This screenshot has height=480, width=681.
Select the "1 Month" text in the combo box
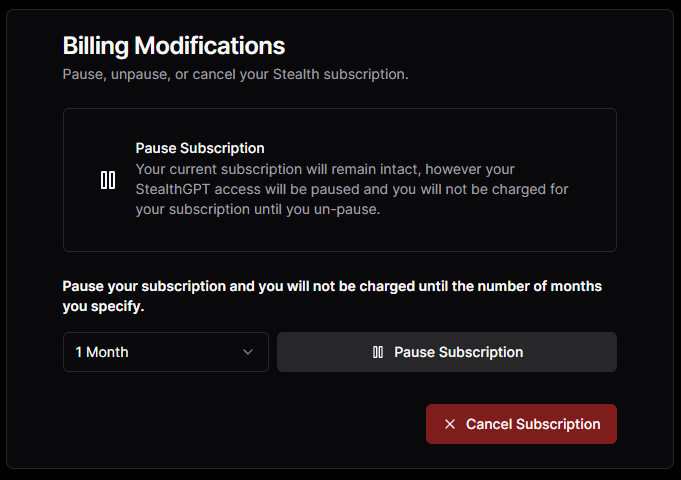[x=102, y=352]
